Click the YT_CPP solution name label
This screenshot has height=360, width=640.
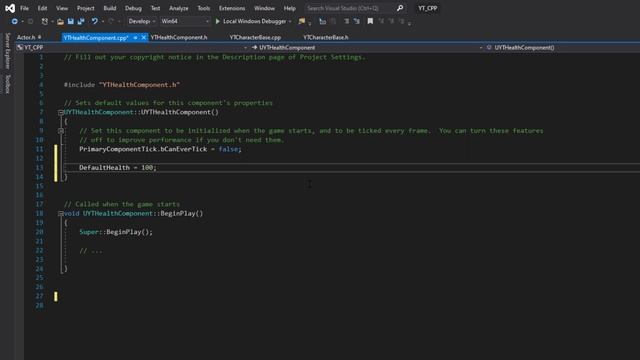coord(427,8)
